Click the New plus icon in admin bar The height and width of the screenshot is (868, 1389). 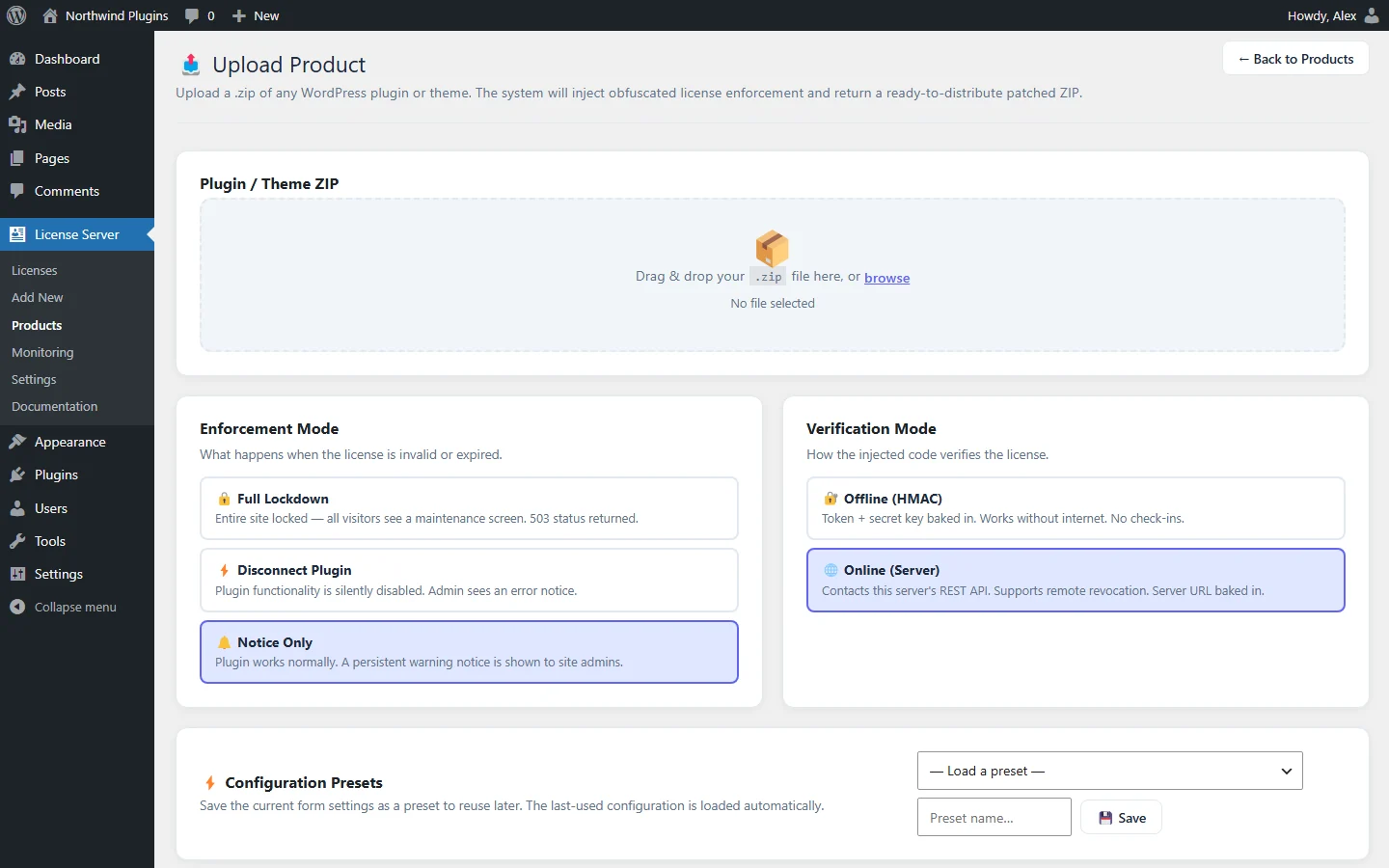(239, 15)
